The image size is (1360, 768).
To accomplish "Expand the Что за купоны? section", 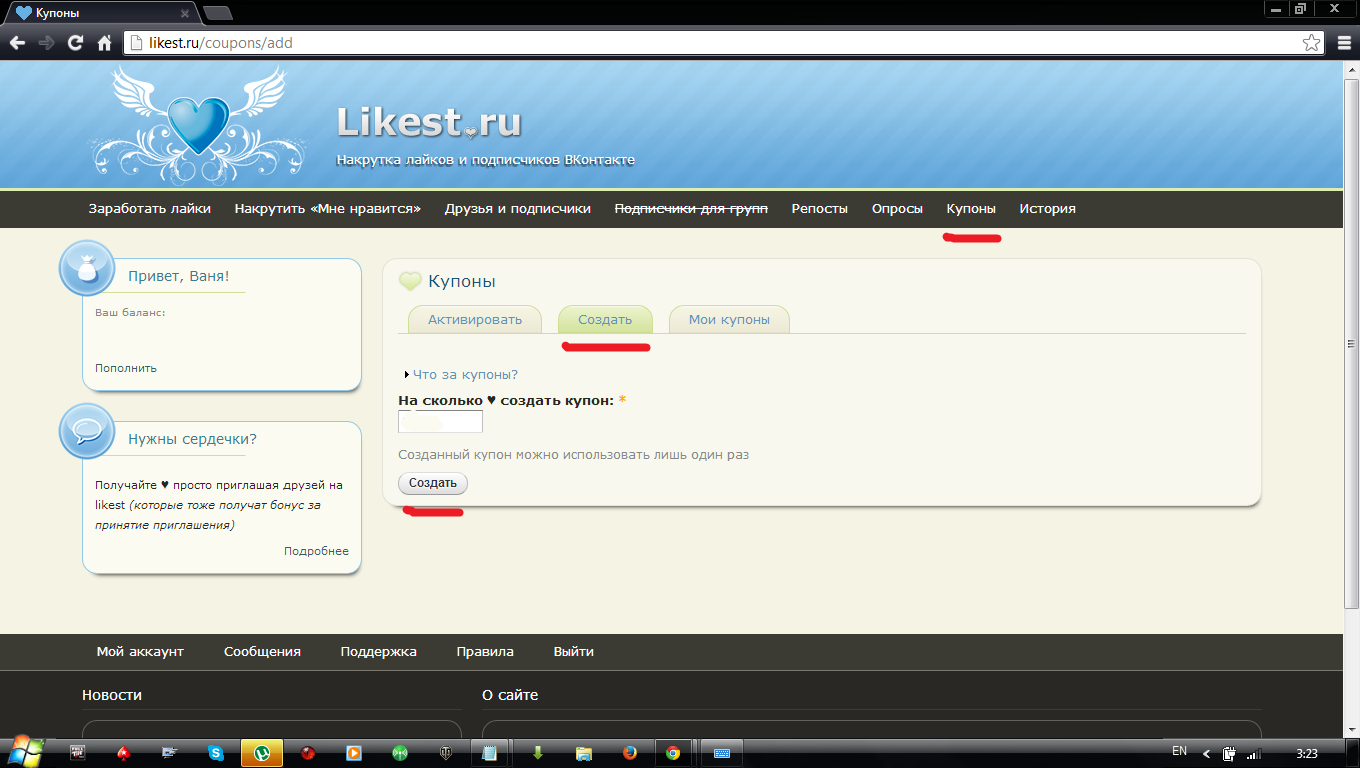I will coord(465,375).
